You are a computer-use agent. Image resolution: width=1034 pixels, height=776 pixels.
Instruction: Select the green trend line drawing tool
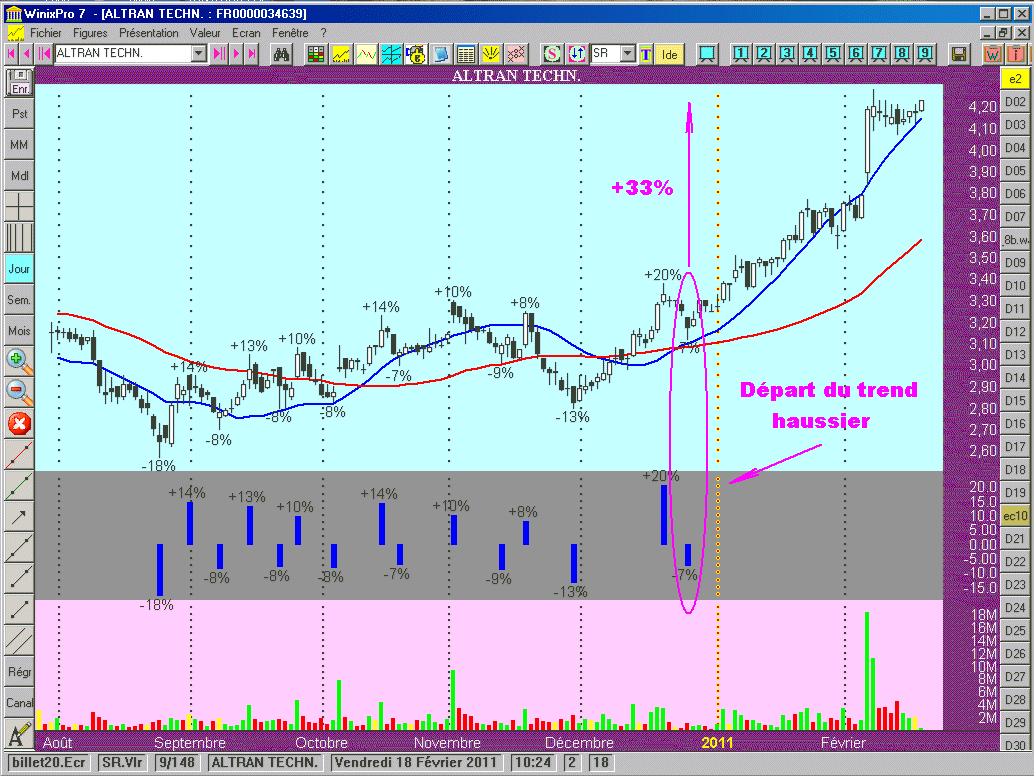point(18,485)
